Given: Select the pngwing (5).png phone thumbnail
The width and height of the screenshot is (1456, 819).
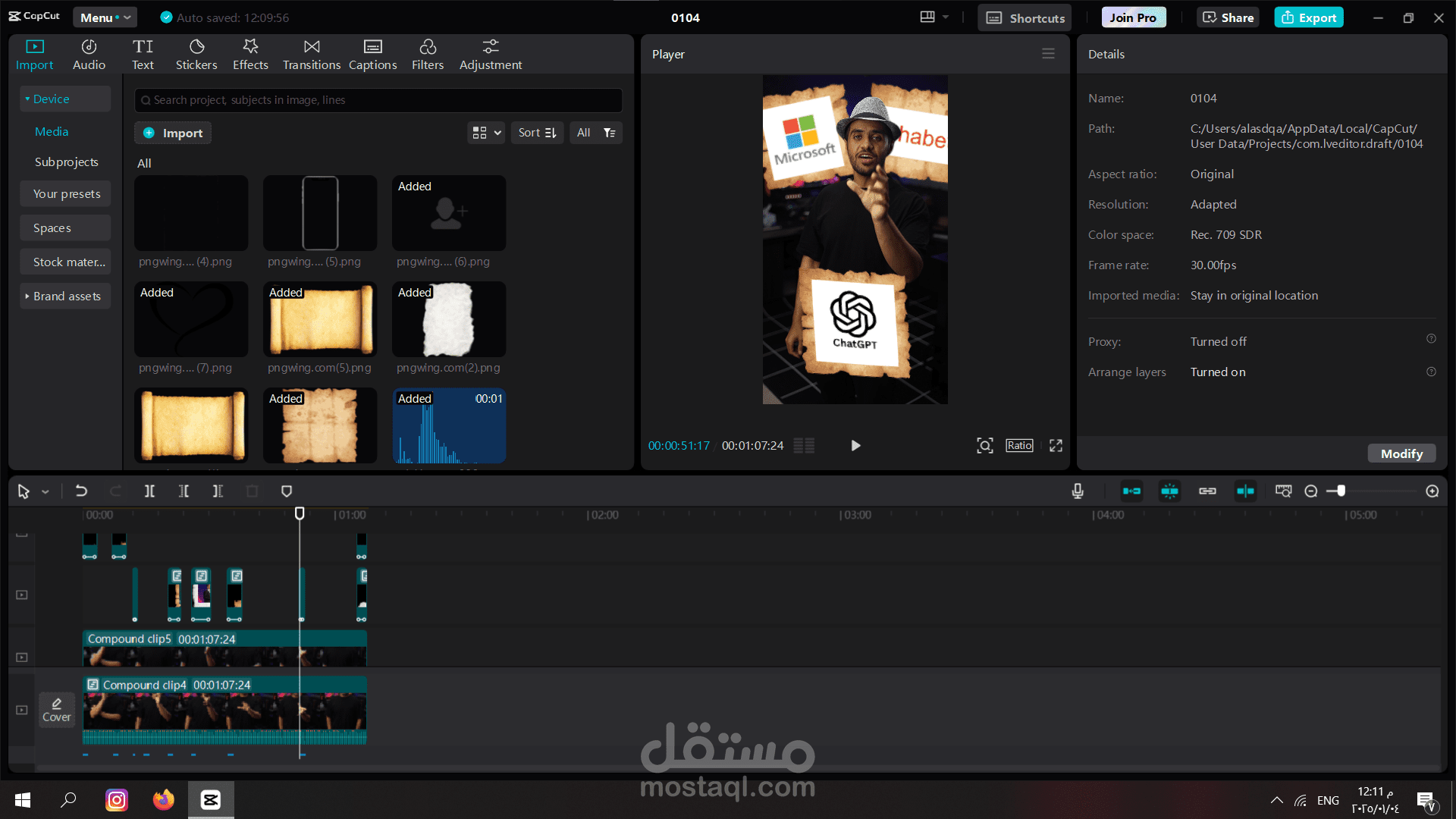Looking at the screenshot, I should pyautogui.click(x=320, y=213).
